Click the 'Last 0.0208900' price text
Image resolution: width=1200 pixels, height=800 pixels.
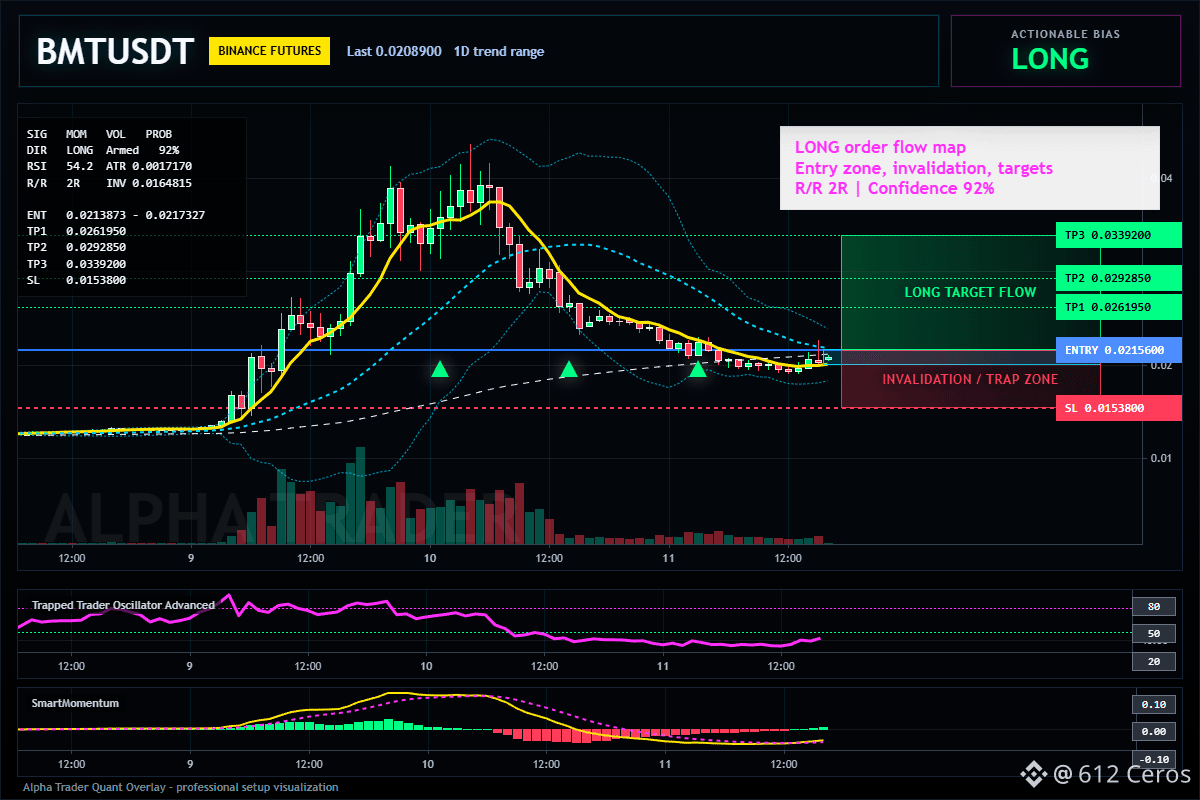(394, 51)
